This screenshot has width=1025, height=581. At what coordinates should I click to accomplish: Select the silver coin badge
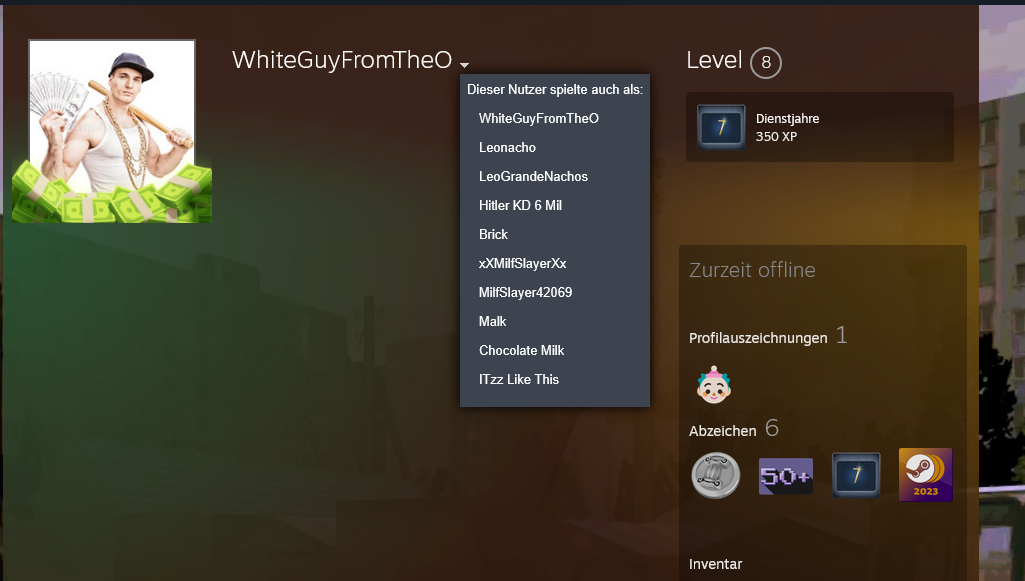coord(716,476)
